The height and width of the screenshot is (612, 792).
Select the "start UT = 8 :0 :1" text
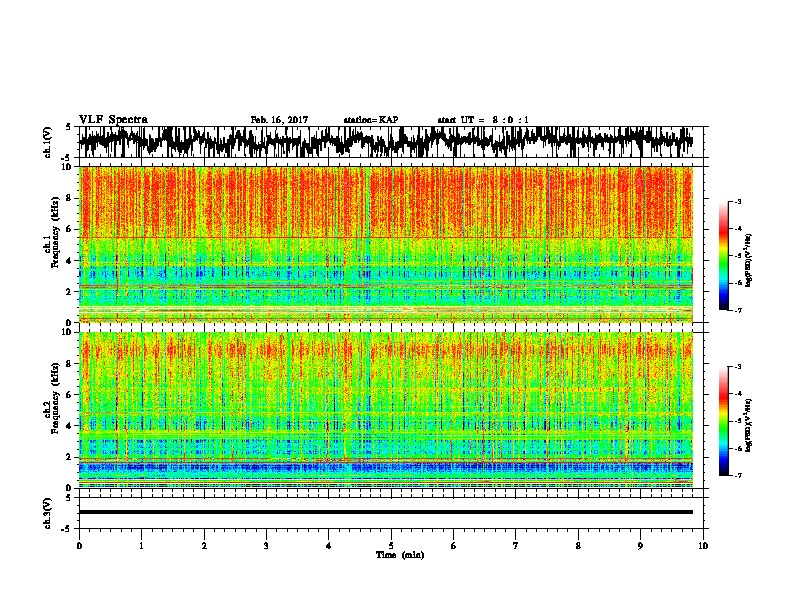coord(483,120)
